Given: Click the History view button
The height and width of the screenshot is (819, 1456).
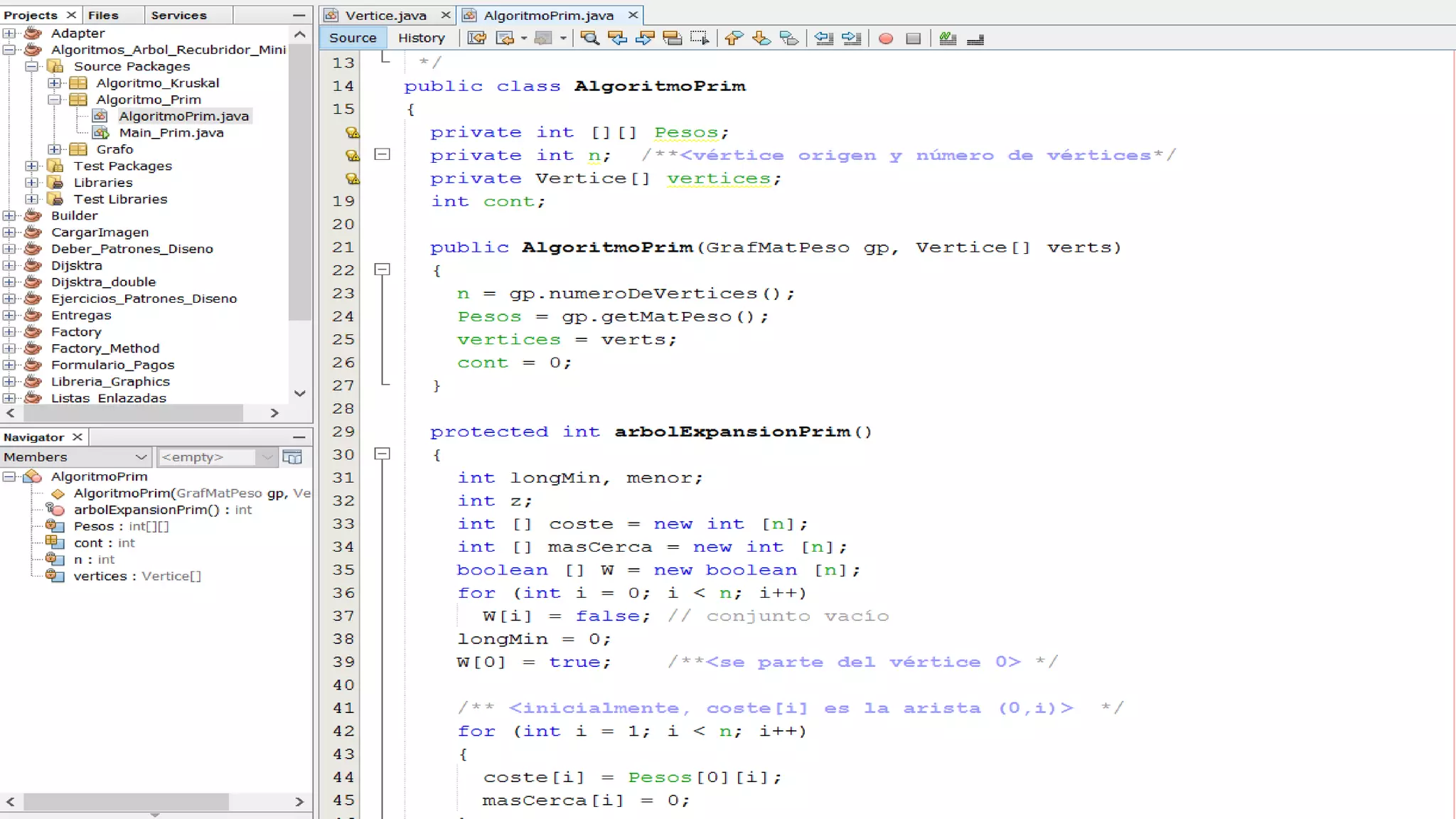Looking at the screenshot, I should 421,38.
